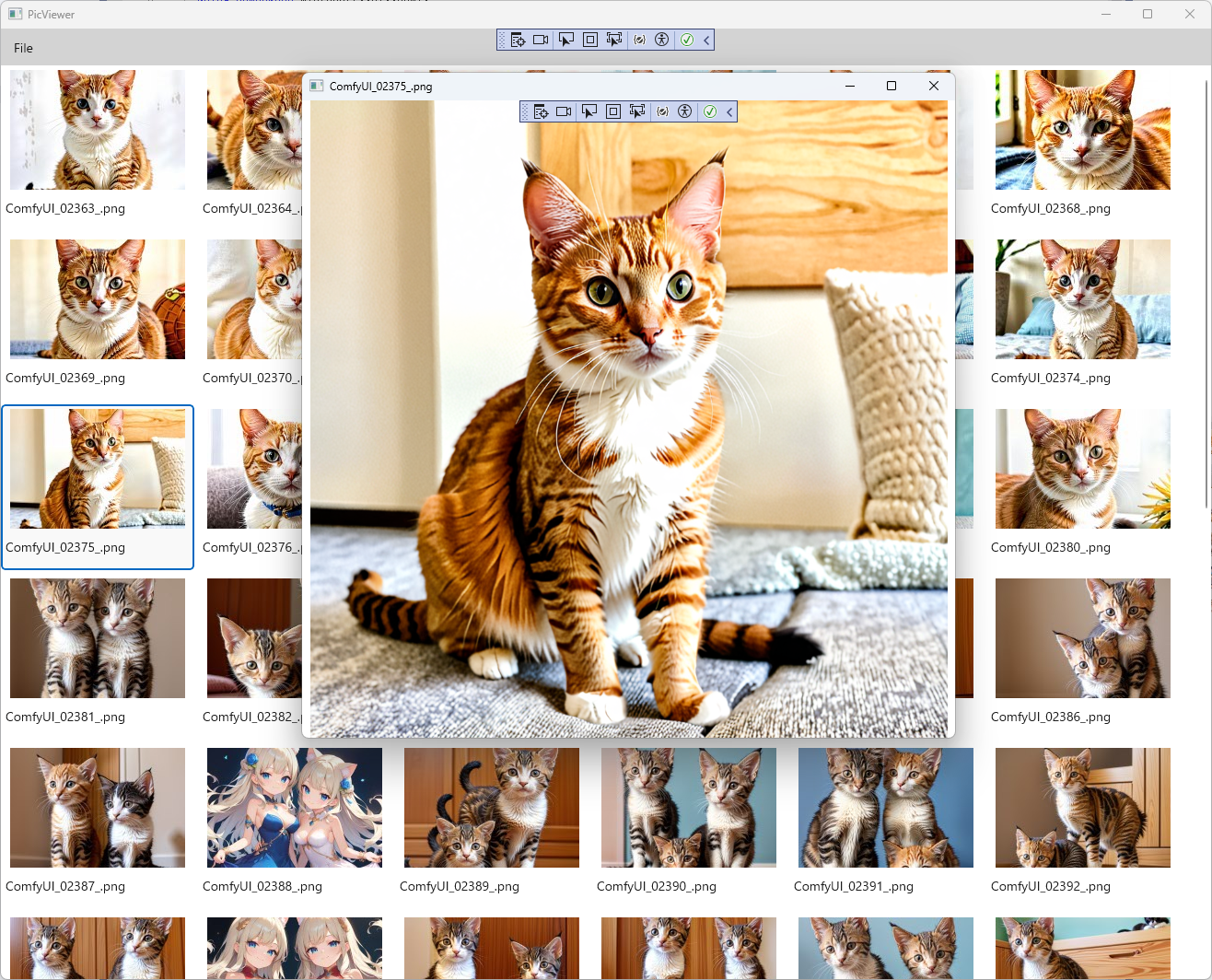1212x980 pixels.
Task: Click green Hot Reload checkmark in image window toolbar
Action: pyautogui.click(x=710, y=111)
